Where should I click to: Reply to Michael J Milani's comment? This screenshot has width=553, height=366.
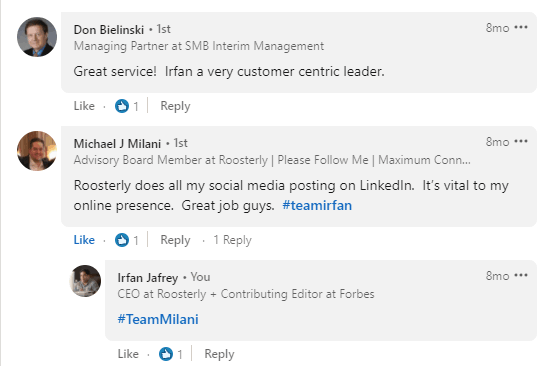click(x=175, y=240)
